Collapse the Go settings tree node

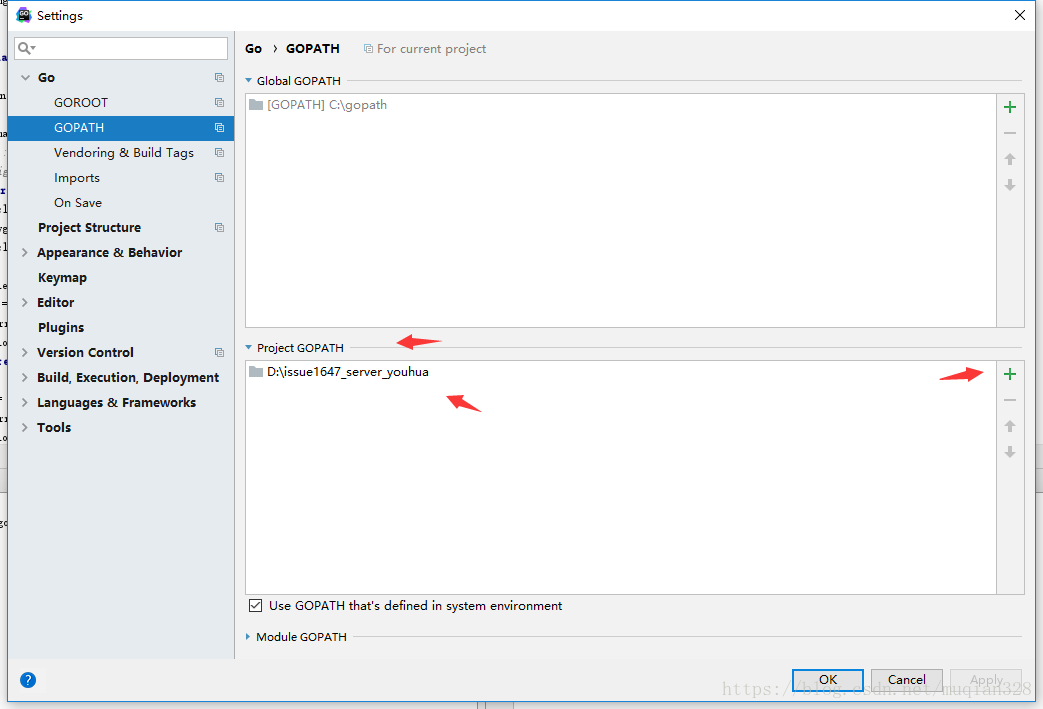(x=25, y=78)
